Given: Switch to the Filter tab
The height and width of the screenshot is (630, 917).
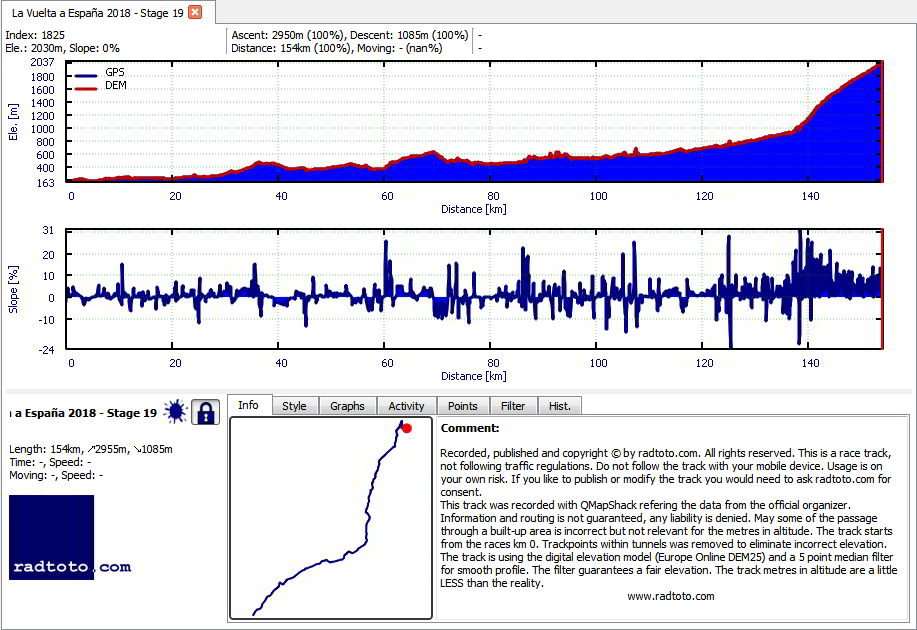Looking at the screenshot, I should (x=513, y=406).
